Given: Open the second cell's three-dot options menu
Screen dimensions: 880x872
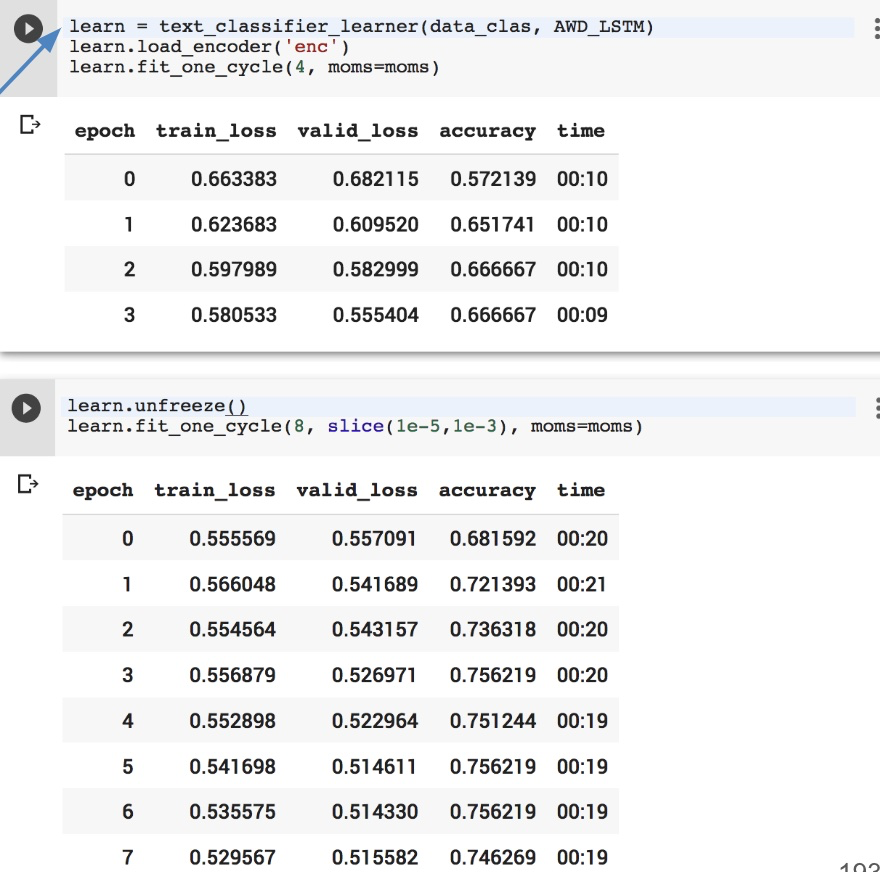Looking at the screenshot, I should coord(876,408).
